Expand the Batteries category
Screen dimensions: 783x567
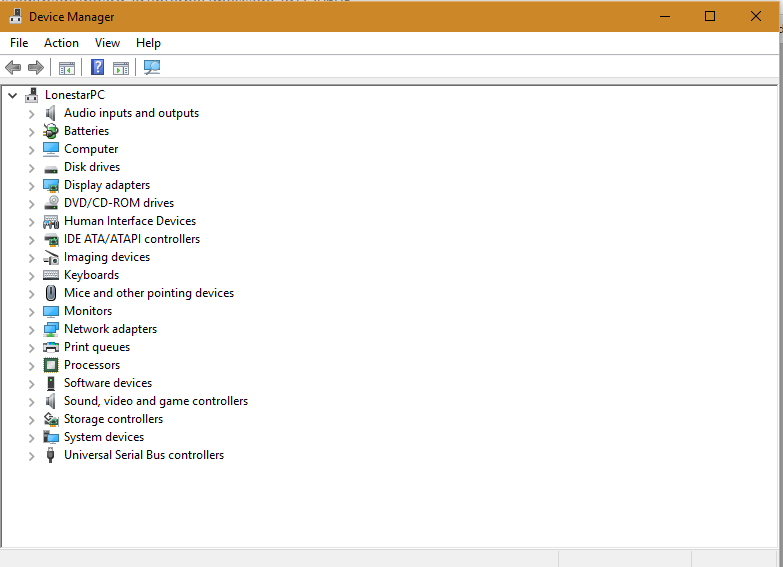[31, 132]
